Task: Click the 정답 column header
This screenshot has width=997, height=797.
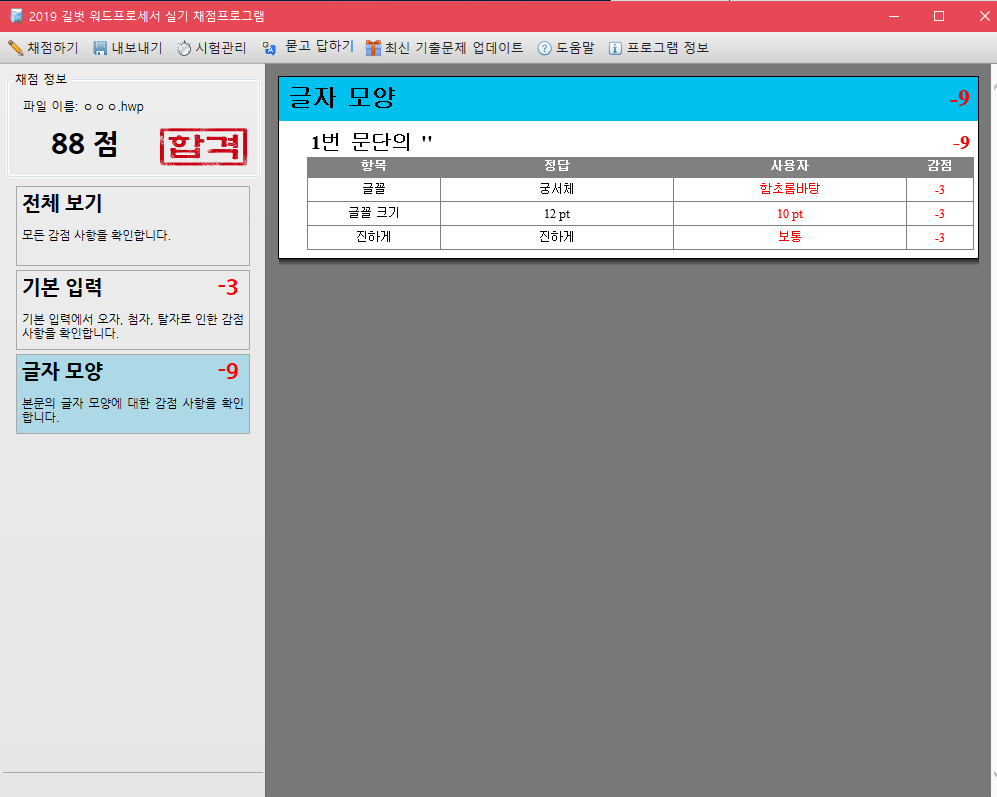Action: [x=557, y=166]
